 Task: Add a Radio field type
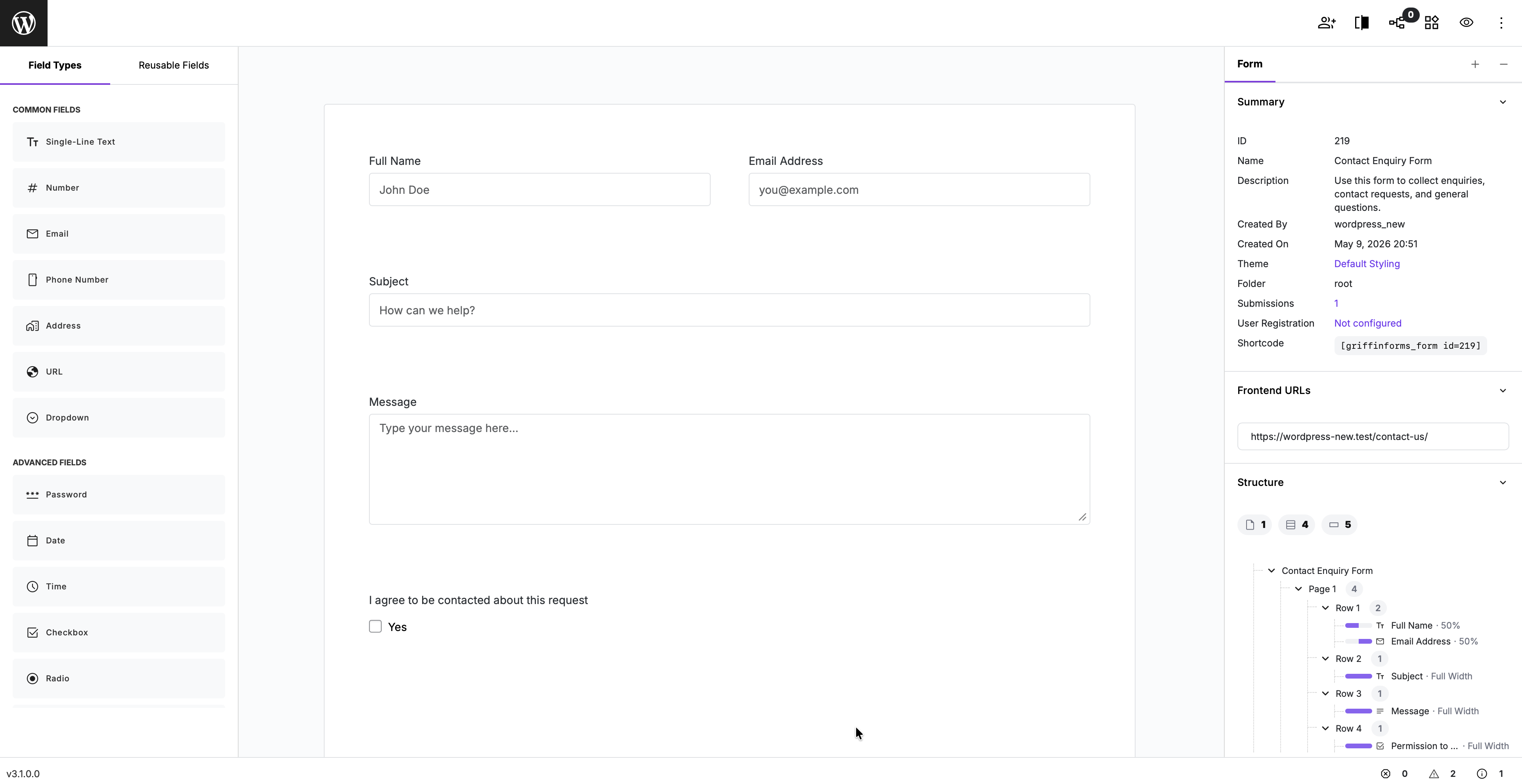tap(119, 679)
